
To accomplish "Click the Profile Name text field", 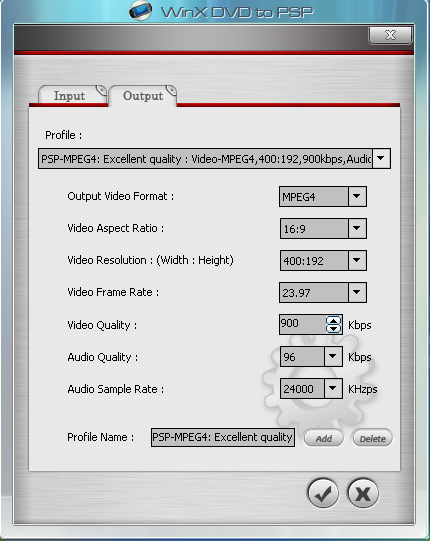I will (x=223, y=437).
